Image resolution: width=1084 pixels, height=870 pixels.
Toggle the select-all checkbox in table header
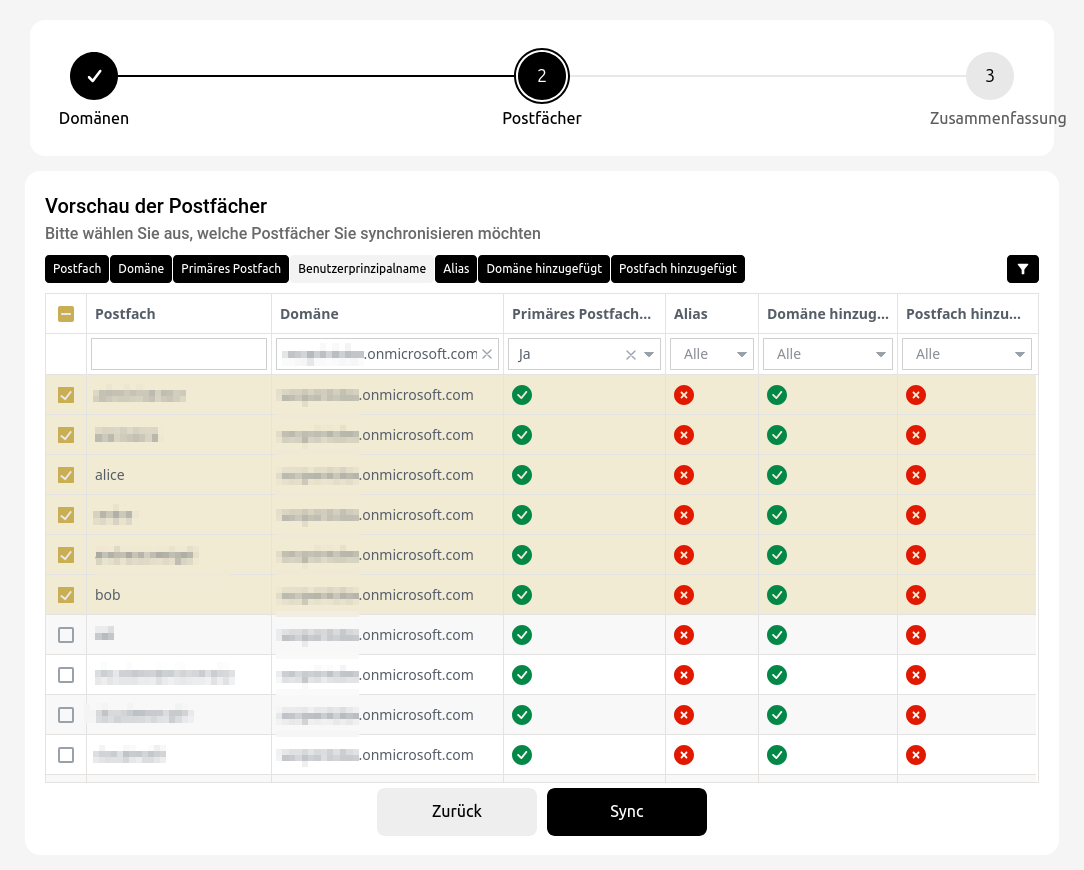[66, 314]
